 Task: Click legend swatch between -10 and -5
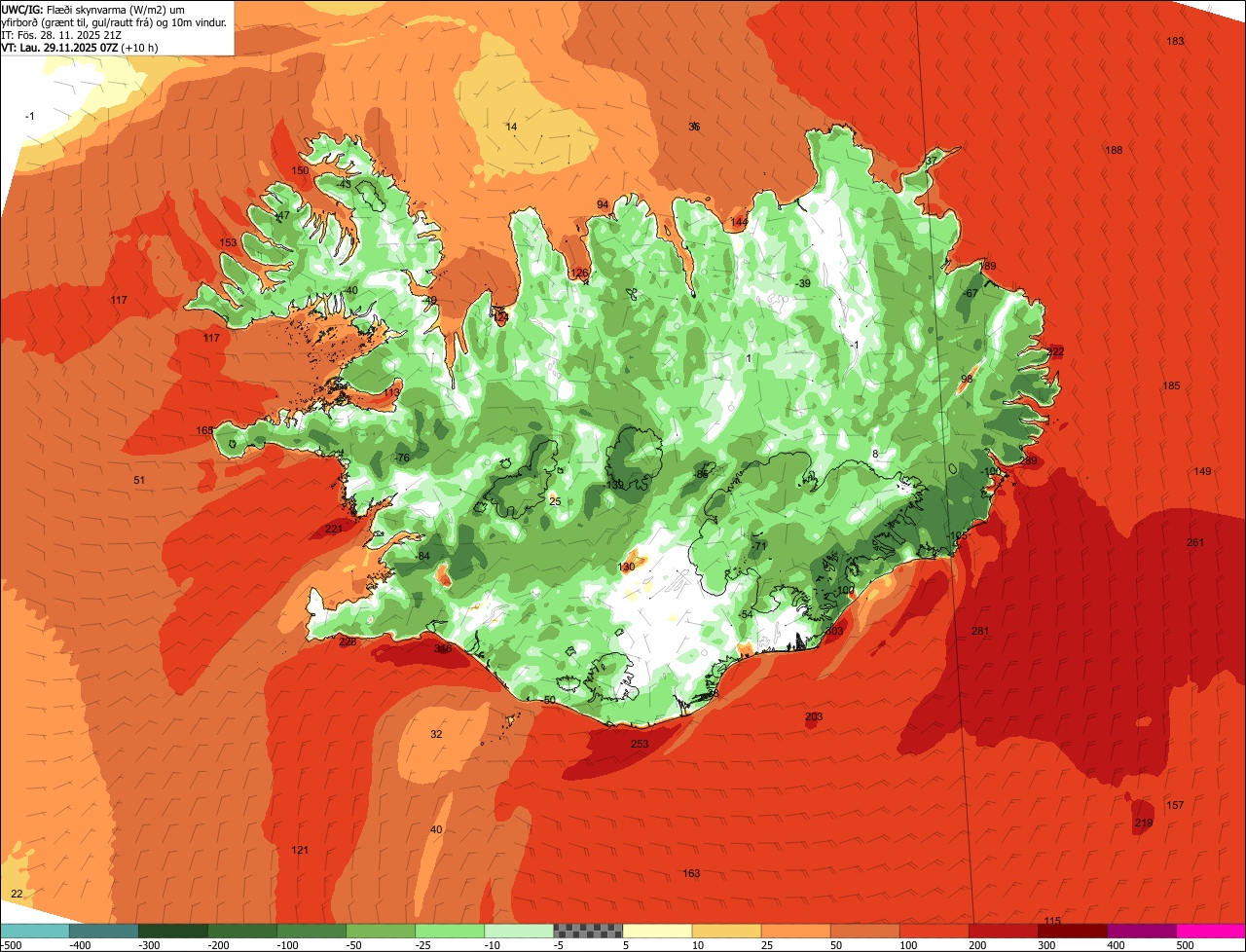click(519, 931)
